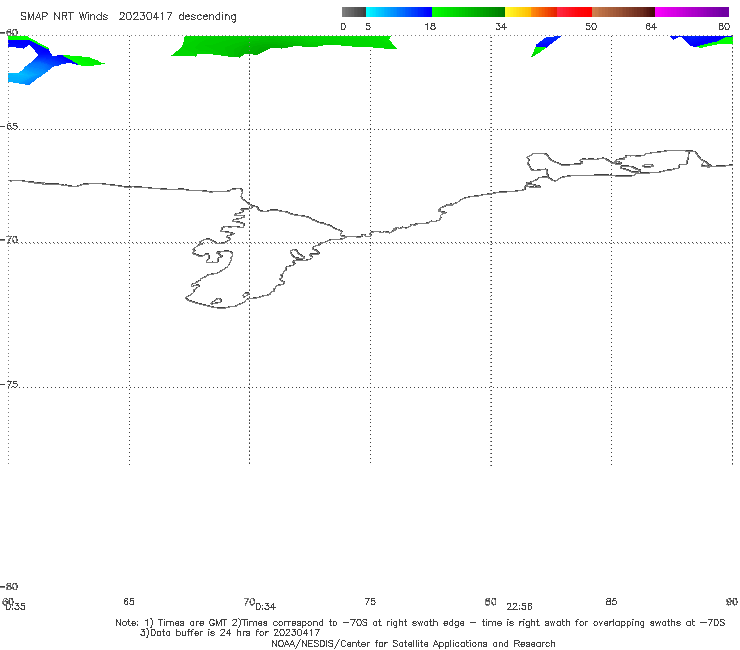Viewport: 740px width, 650px height.
Task: Click the color bar label "18"
Action: point(430,27)
